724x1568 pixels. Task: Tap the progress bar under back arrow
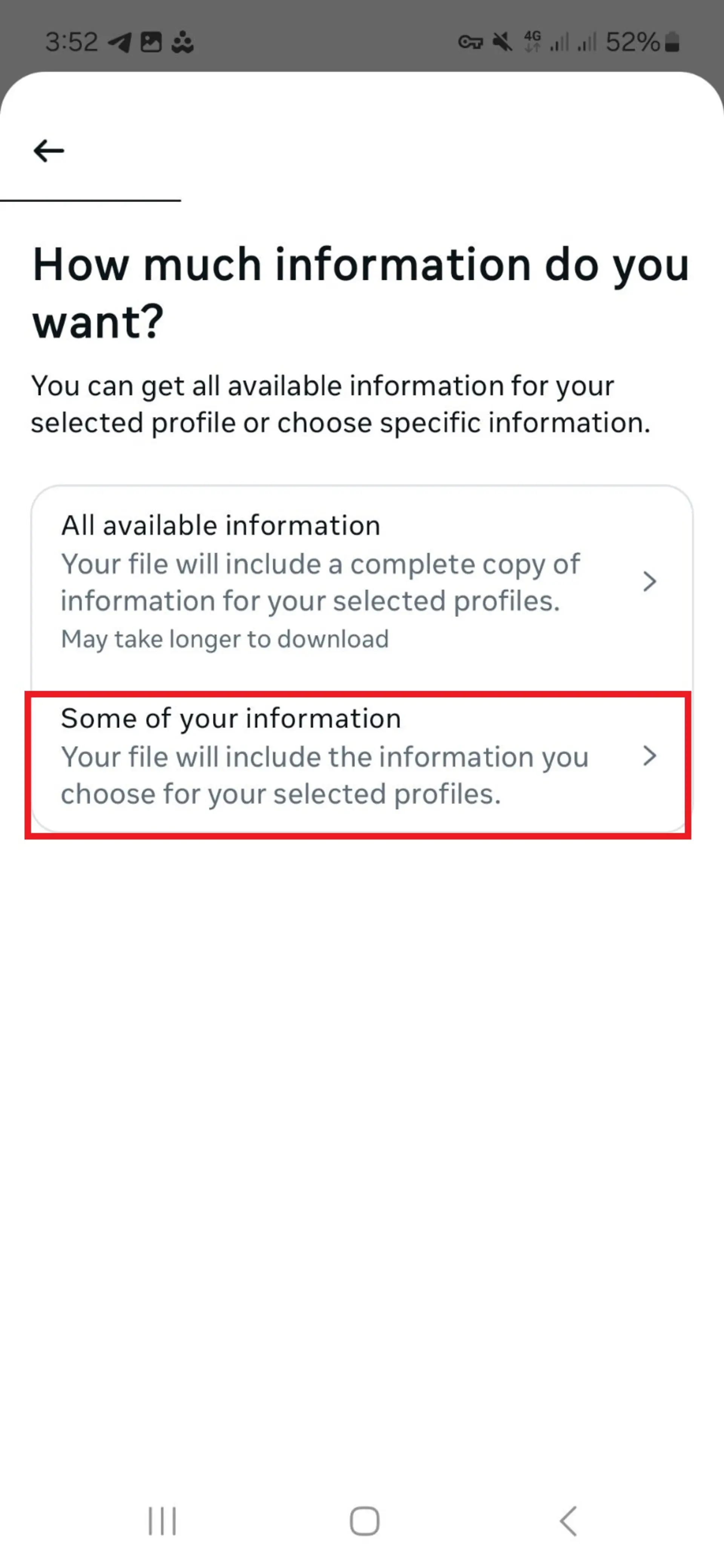click(x=90, y=200)
